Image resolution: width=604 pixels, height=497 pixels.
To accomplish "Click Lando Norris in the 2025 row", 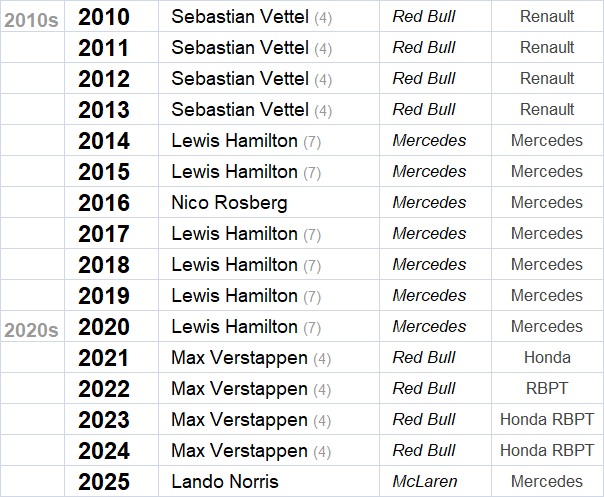I will coord(225,482).
